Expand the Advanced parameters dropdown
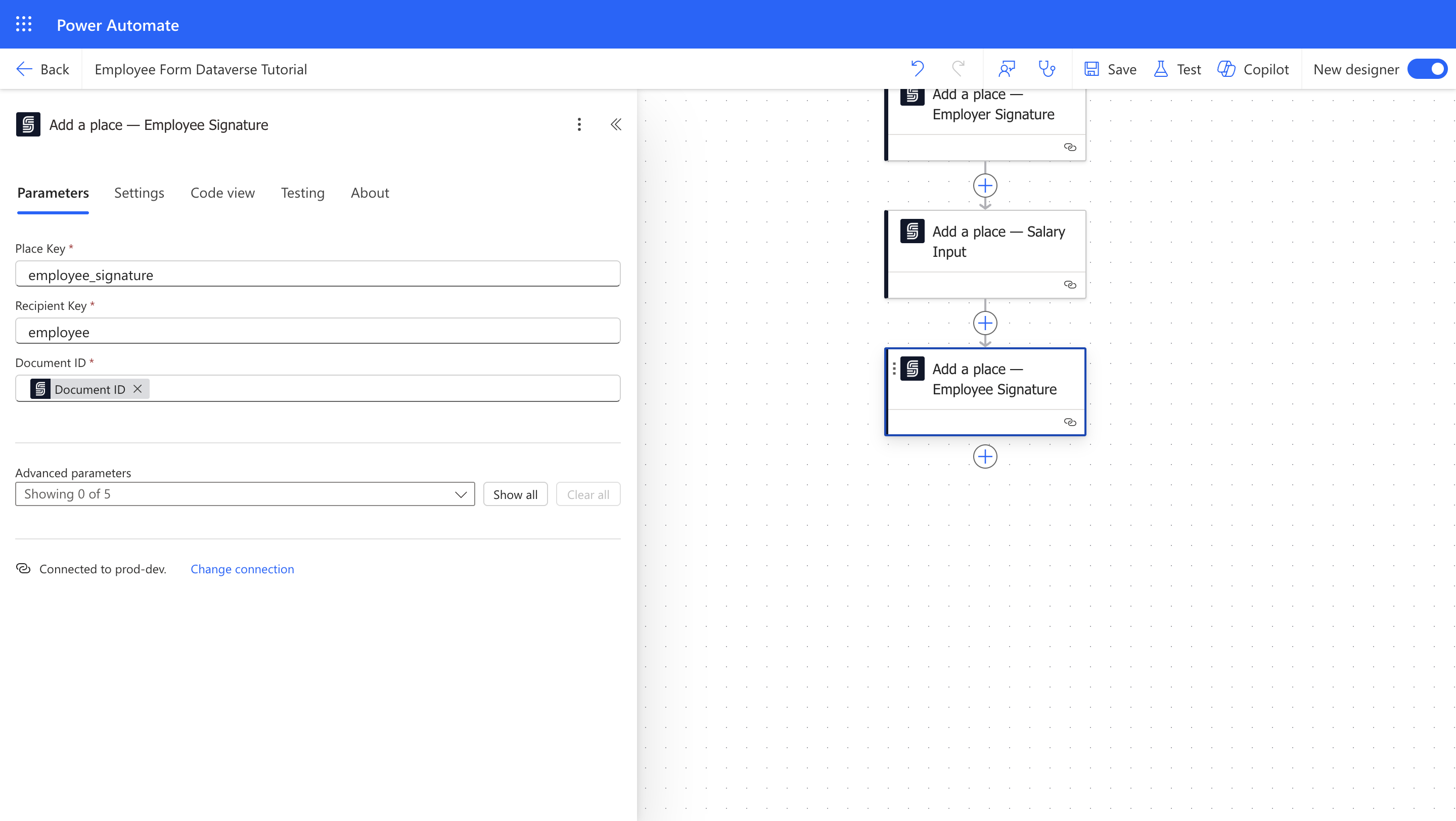Image resolution: width=1456 pixels, height=821 pixels. (x=245, y=494)
